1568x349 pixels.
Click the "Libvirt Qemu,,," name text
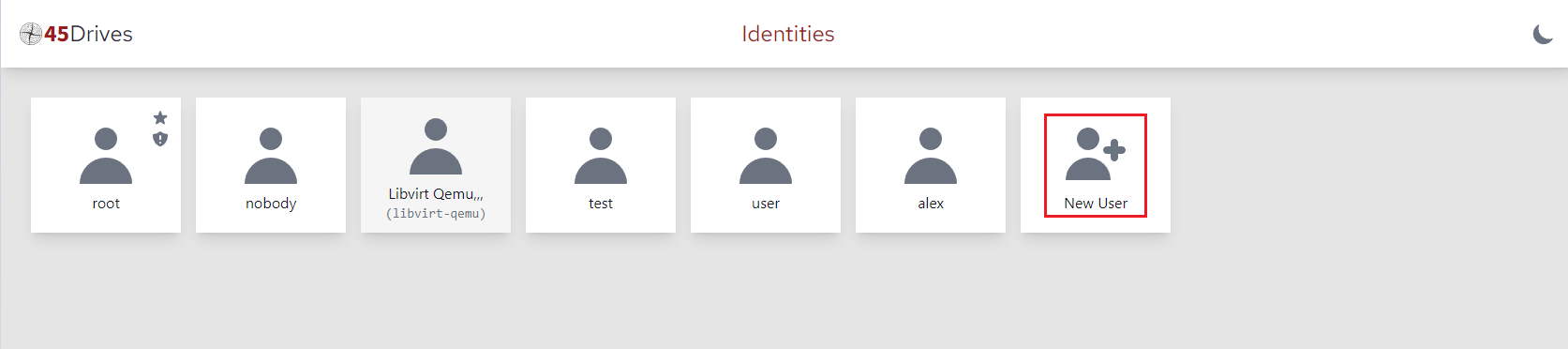click(x=436, y=194)
